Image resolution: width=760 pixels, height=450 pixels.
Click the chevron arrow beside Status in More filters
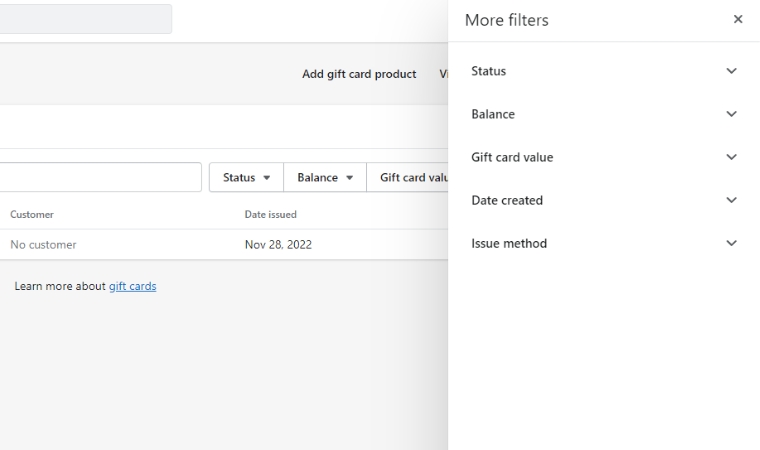(731, 72)
